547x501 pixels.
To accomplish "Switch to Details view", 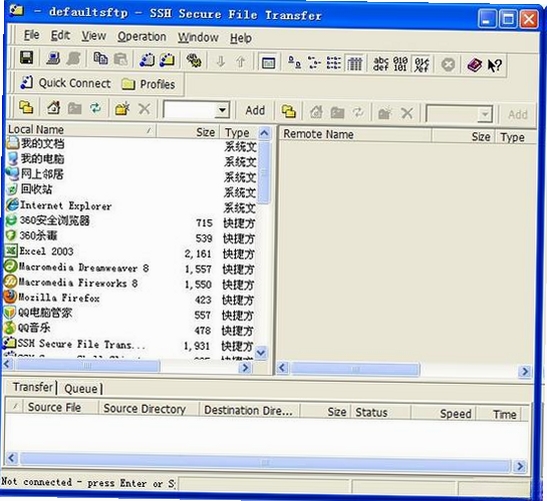I will 355,64.
